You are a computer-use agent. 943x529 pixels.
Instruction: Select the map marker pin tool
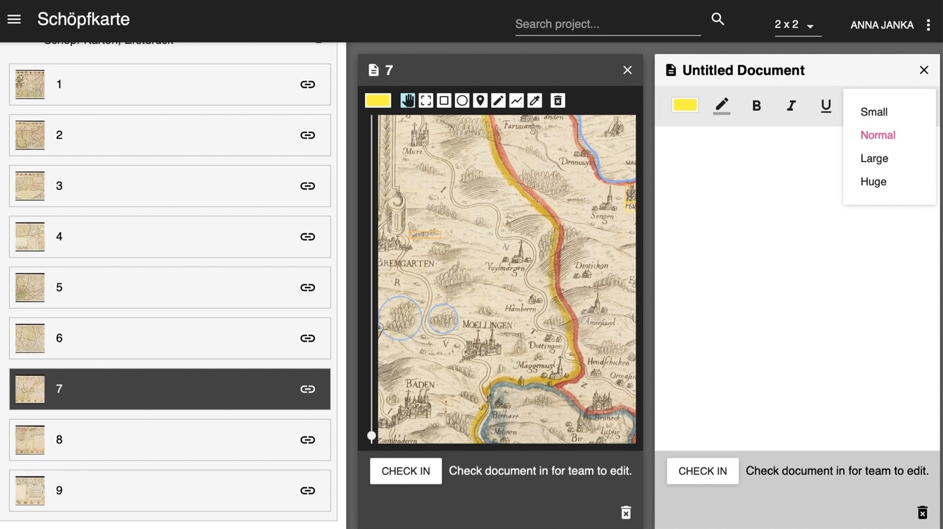[480, 100]
